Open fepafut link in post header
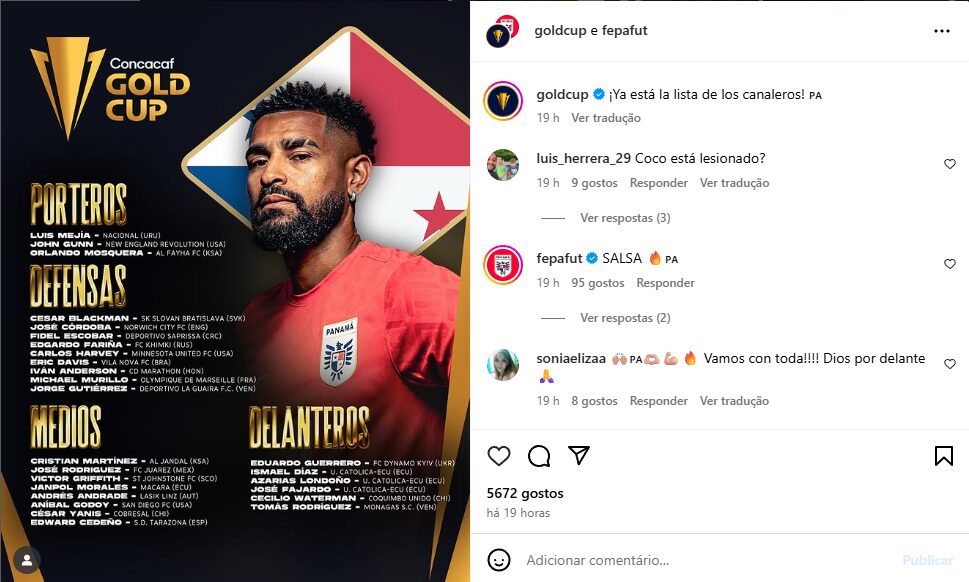 pyautogui.click(x=624, y=30)
